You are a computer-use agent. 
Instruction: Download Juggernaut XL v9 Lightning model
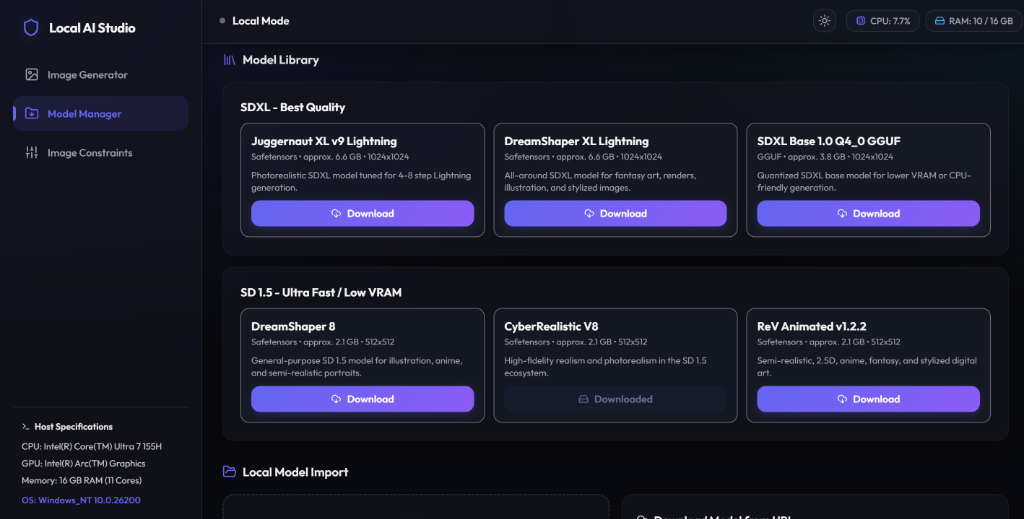pyautogui.click(x=362, y=213)
